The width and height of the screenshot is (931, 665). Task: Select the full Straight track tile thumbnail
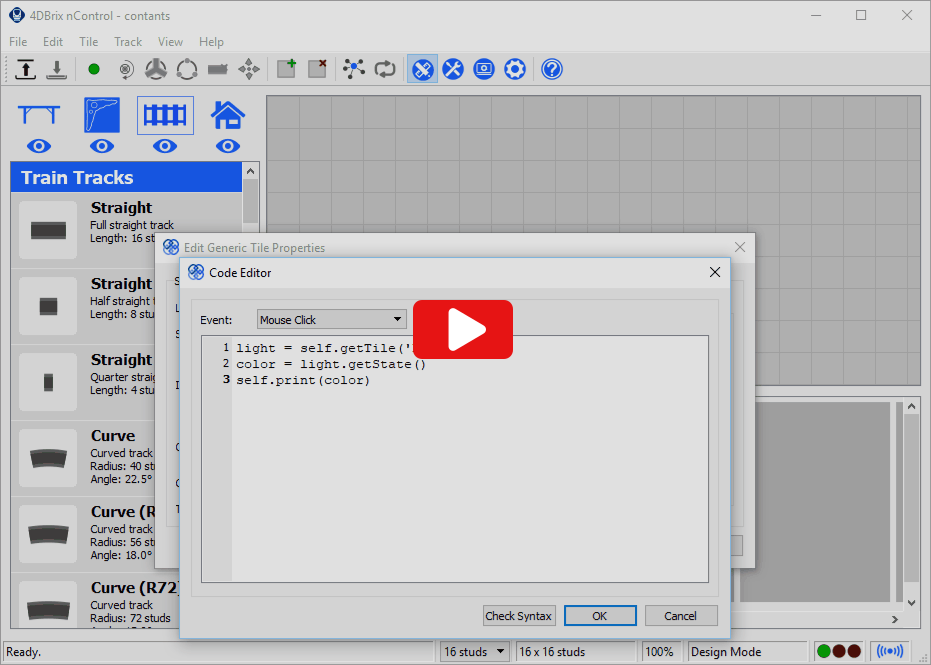click(x=48, y=230)
